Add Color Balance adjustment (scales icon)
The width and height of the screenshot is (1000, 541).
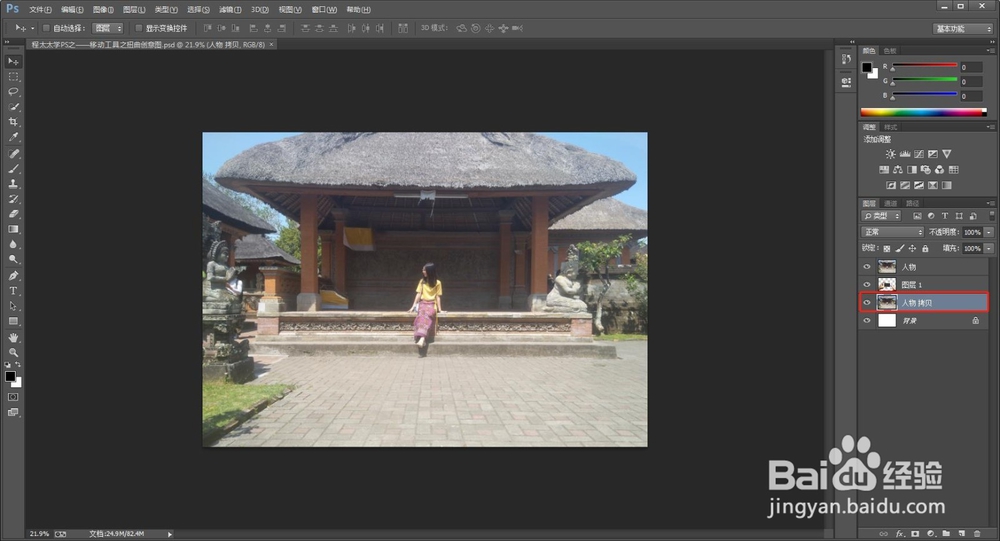[x=897, y=170]
